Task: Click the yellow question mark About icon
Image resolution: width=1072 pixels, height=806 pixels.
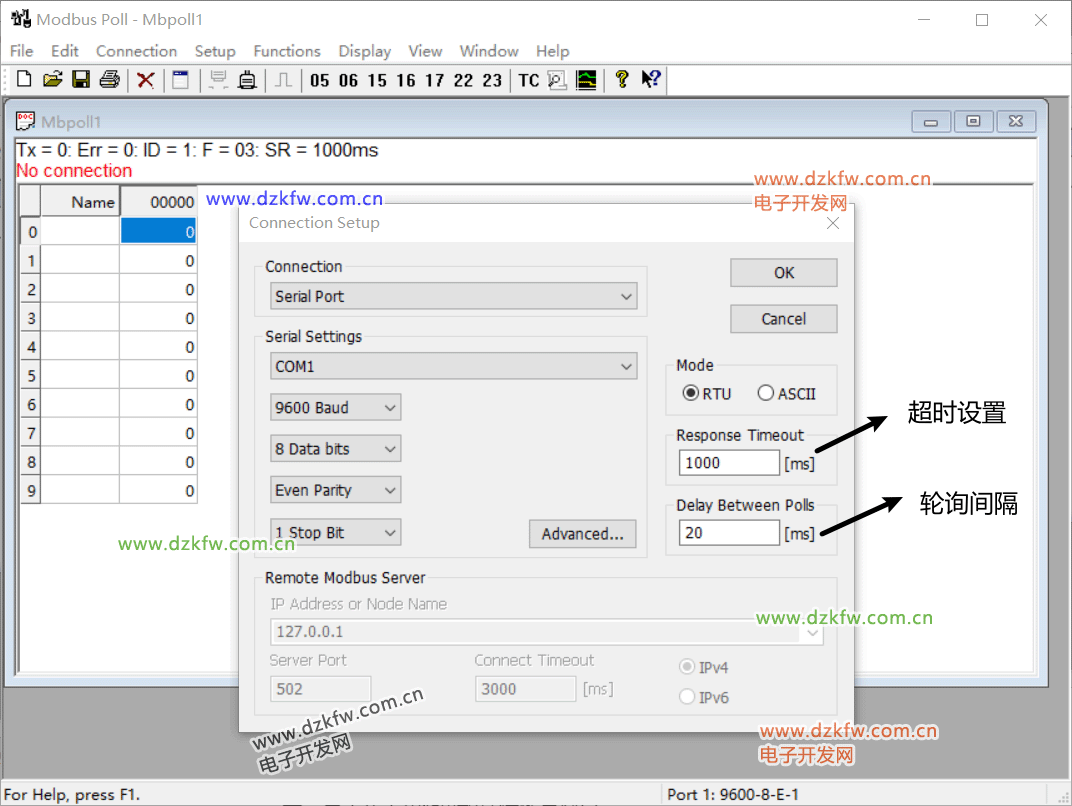Action: (x=621, y=80)
